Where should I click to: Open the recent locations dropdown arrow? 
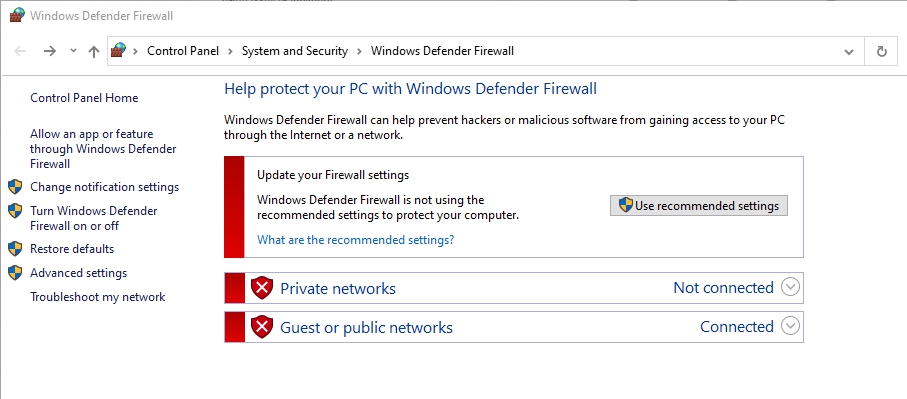click(73, 51)
